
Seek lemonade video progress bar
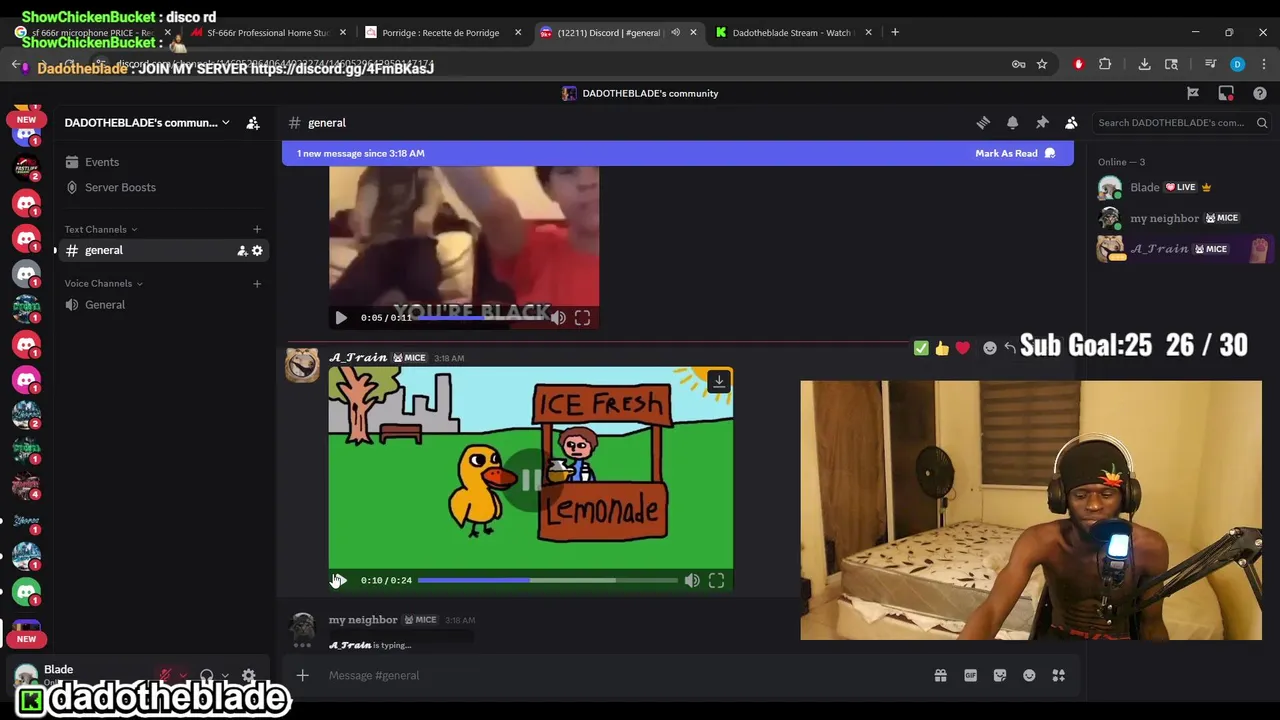547,580
